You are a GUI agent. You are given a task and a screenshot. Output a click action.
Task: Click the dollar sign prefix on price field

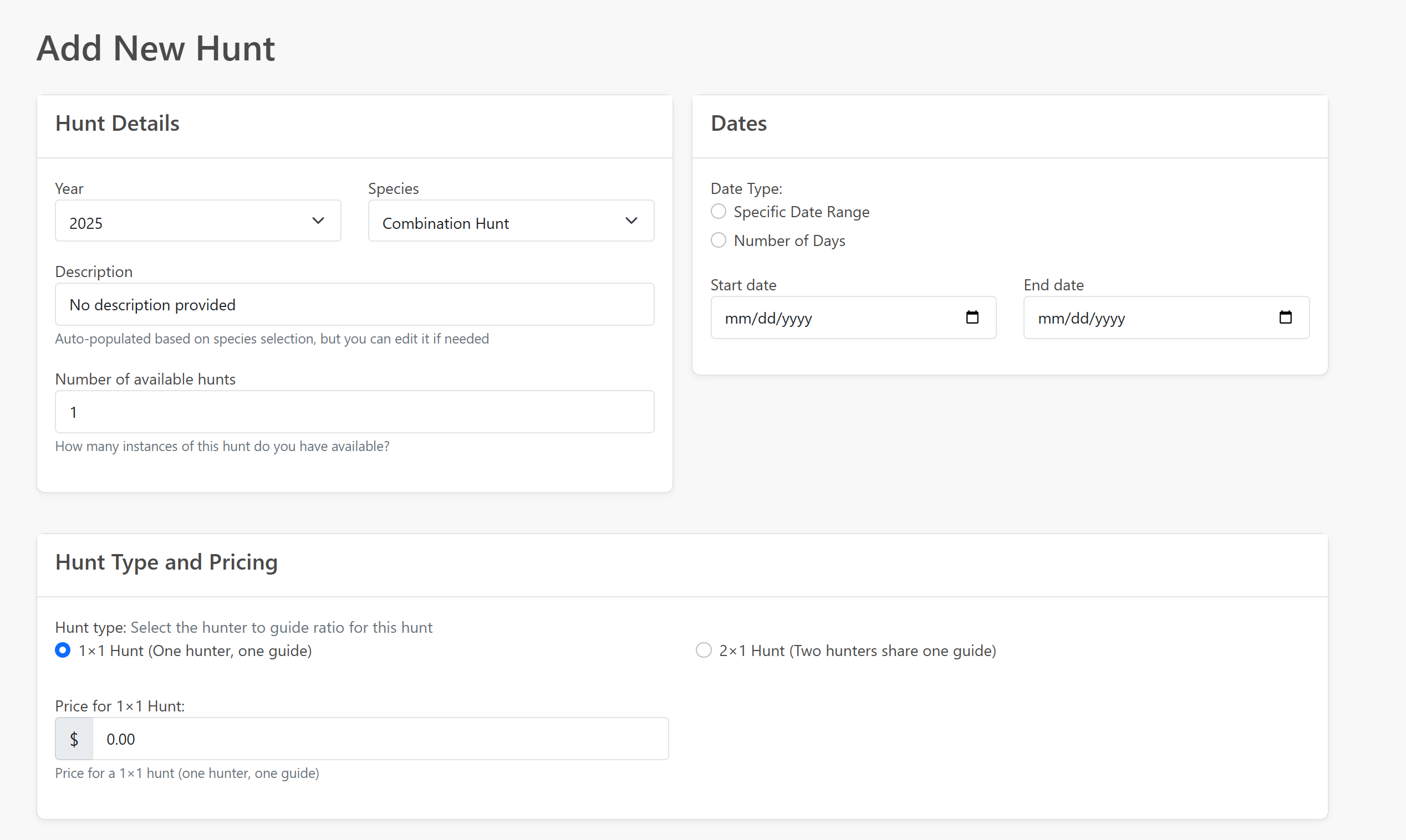pyautogui.click(x=74, y=738)
